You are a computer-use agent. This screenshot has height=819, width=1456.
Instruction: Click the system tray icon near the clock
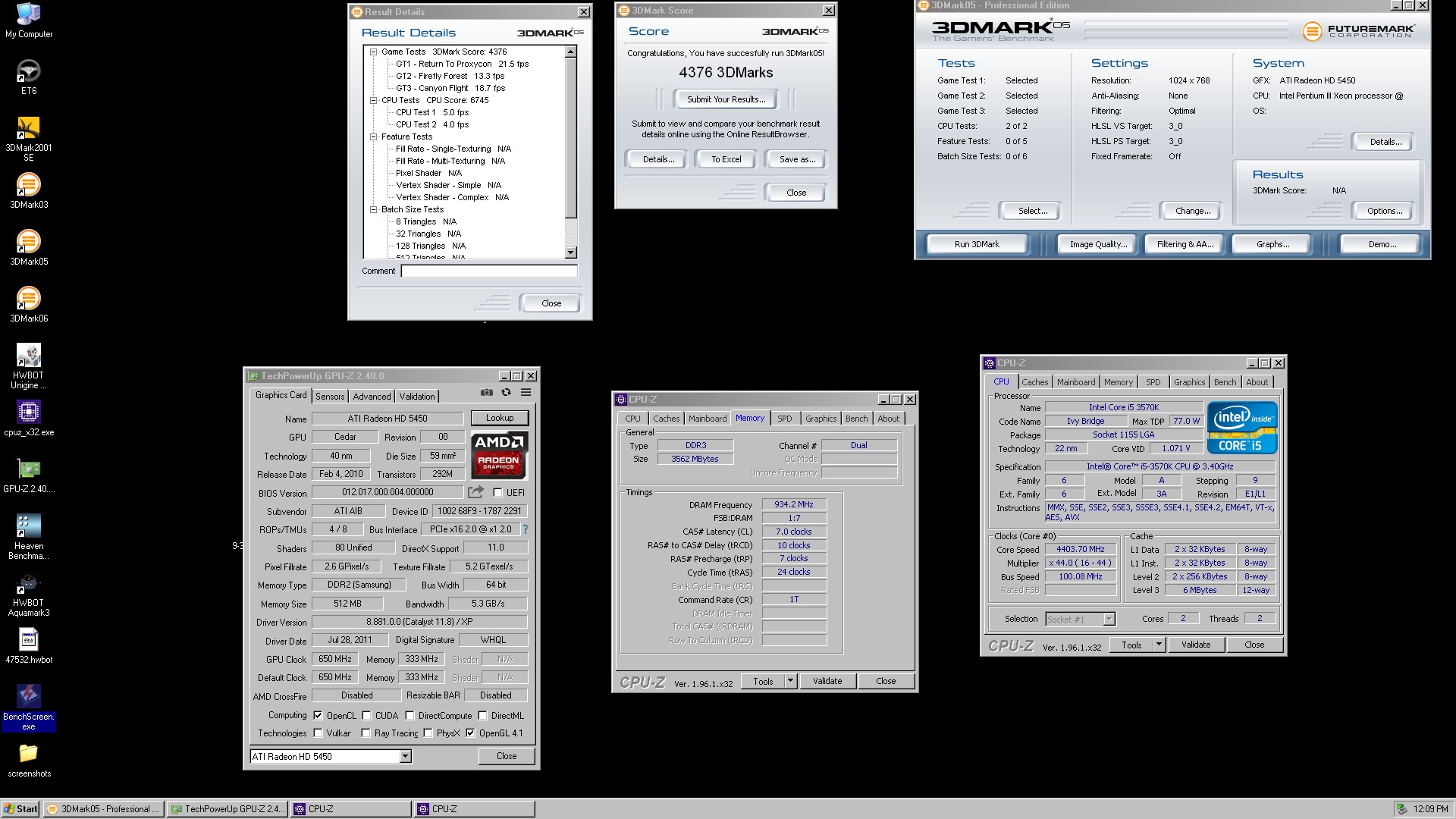pyautogui.click(x=1402, y=809)
